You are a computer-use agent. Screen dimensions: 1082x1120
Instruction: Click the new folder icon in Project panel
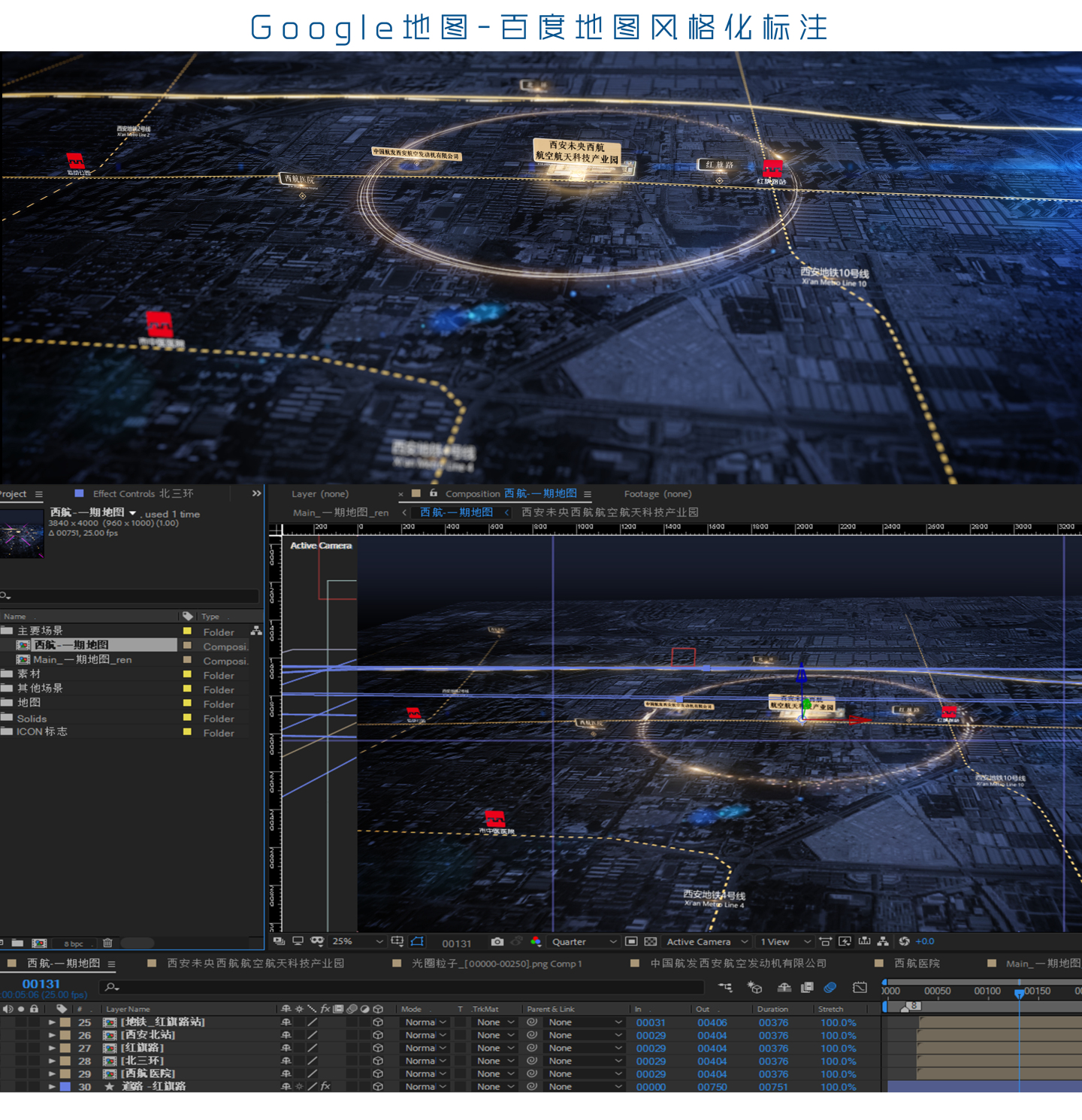[x=17, y=943]
